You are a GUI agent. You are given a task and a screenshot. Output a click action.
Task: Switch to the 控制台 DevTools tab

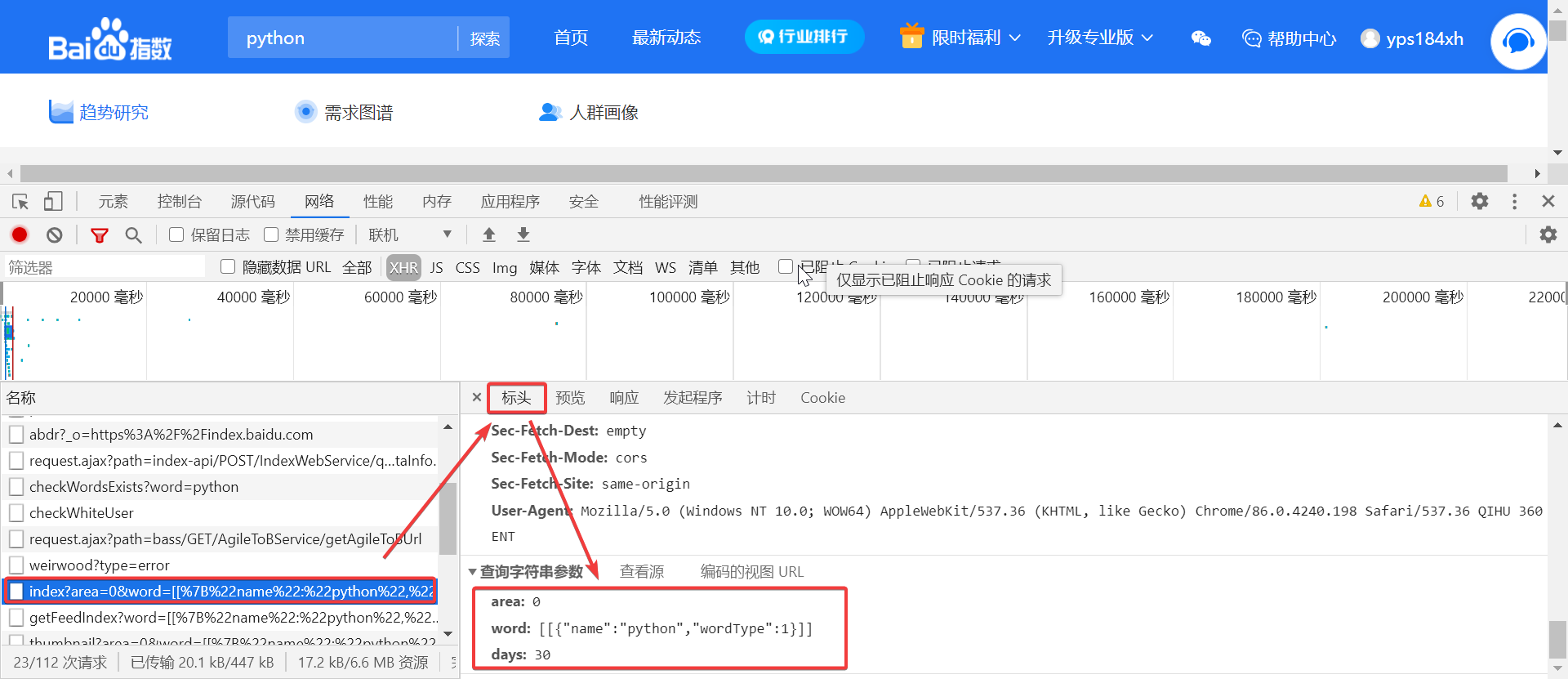(x=180, y=201)
